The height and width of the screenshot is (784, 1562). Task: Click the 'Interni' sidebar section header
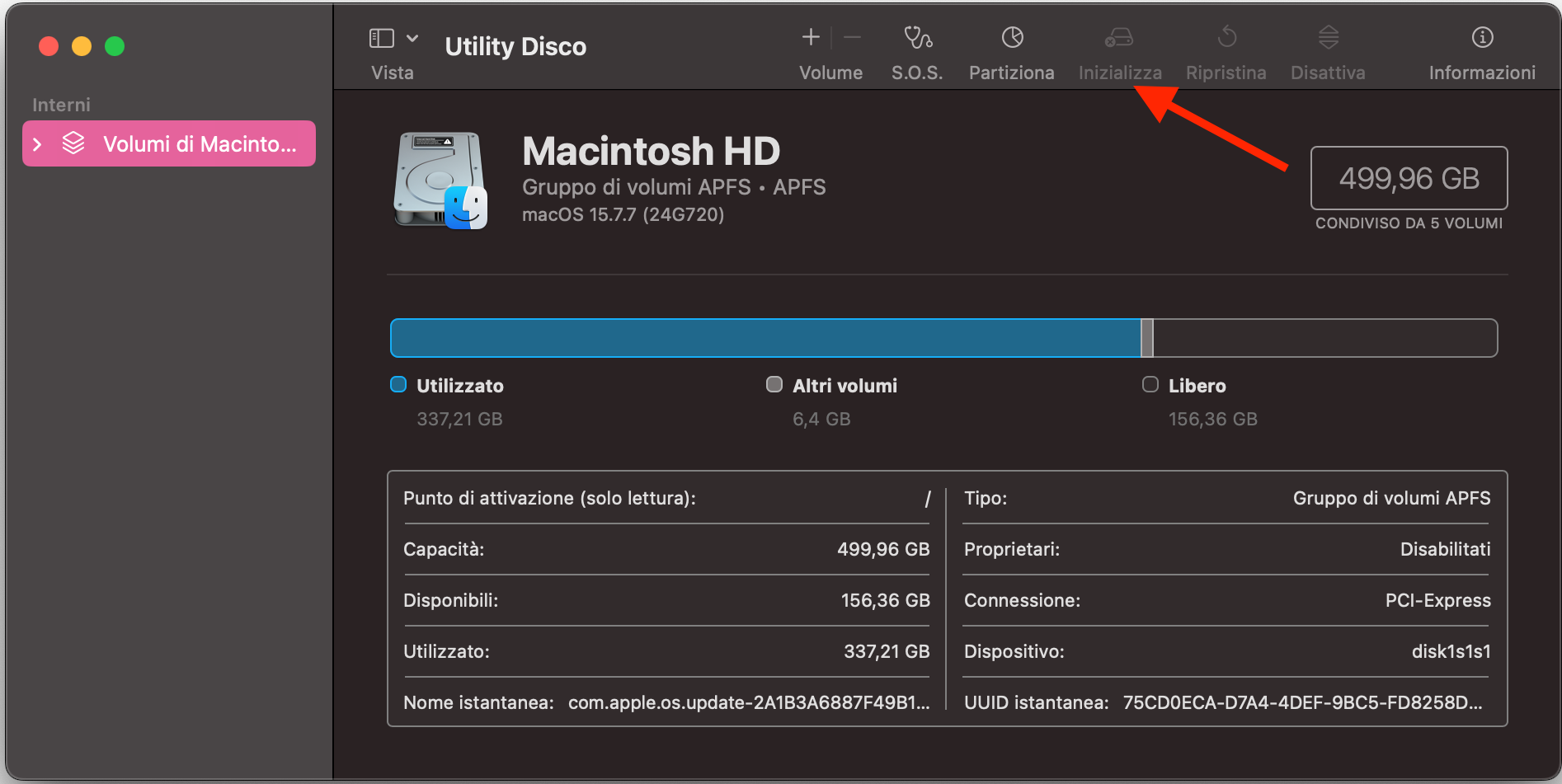pos(61,105)
